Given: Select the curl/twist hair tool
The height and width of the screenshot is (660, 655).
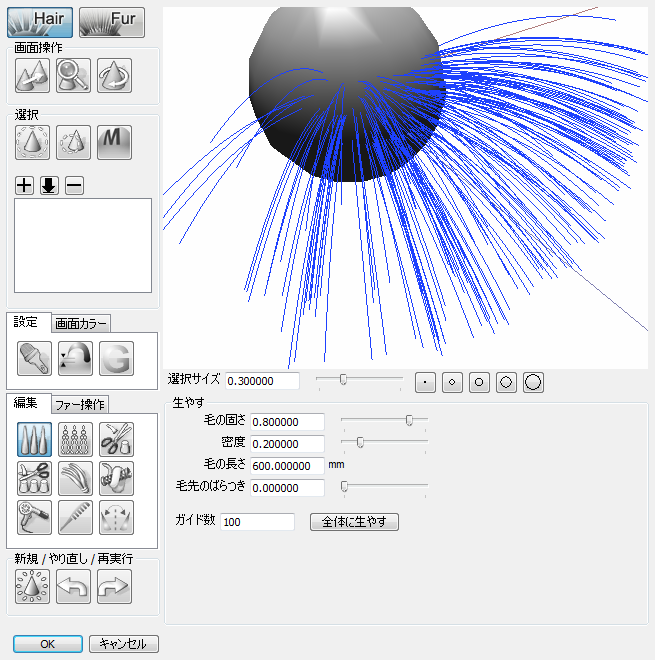Looking at the screenshot, I should 117,479.
